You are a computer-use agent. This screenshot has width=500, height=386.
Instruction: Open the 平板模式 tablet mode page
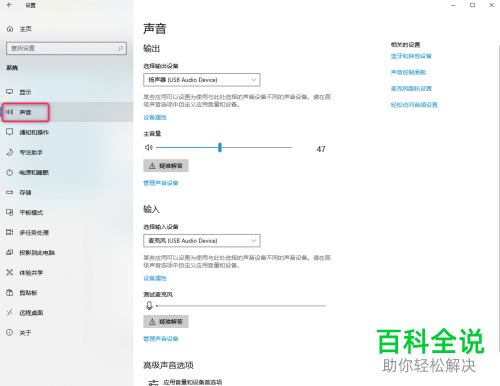(67, 212)
